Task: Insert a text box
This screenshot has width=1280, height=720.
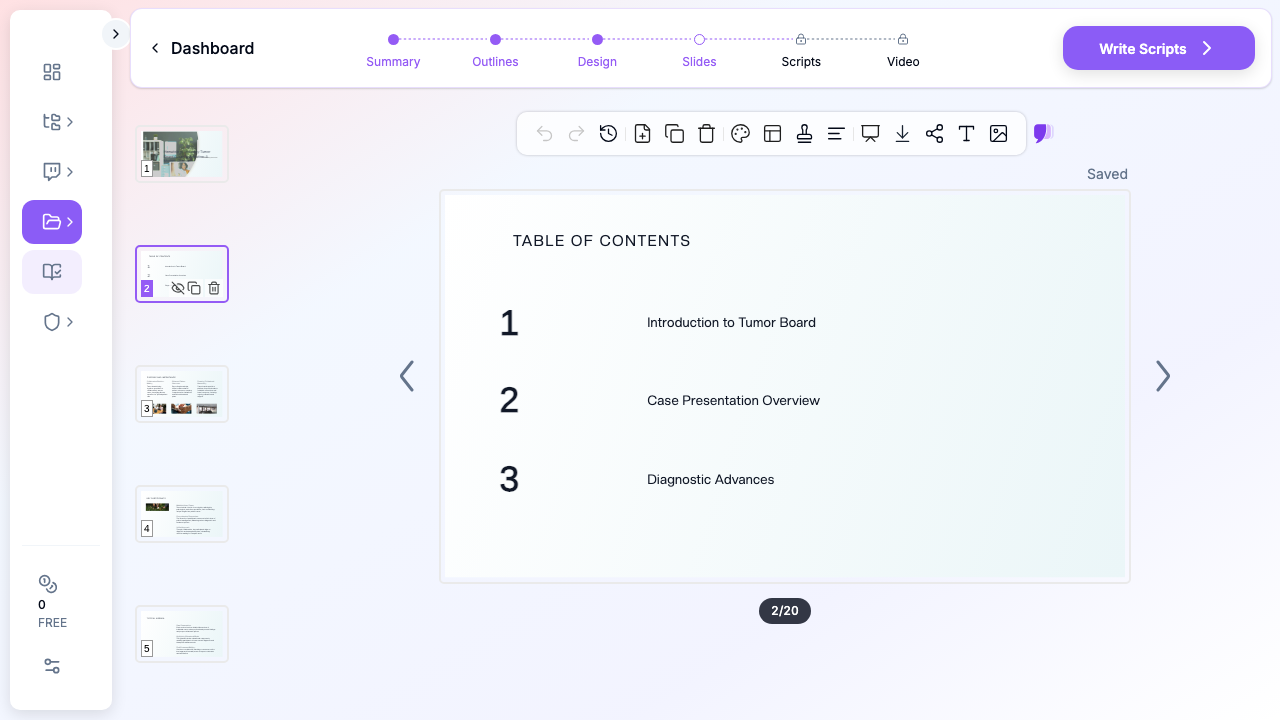Action: 966,134
